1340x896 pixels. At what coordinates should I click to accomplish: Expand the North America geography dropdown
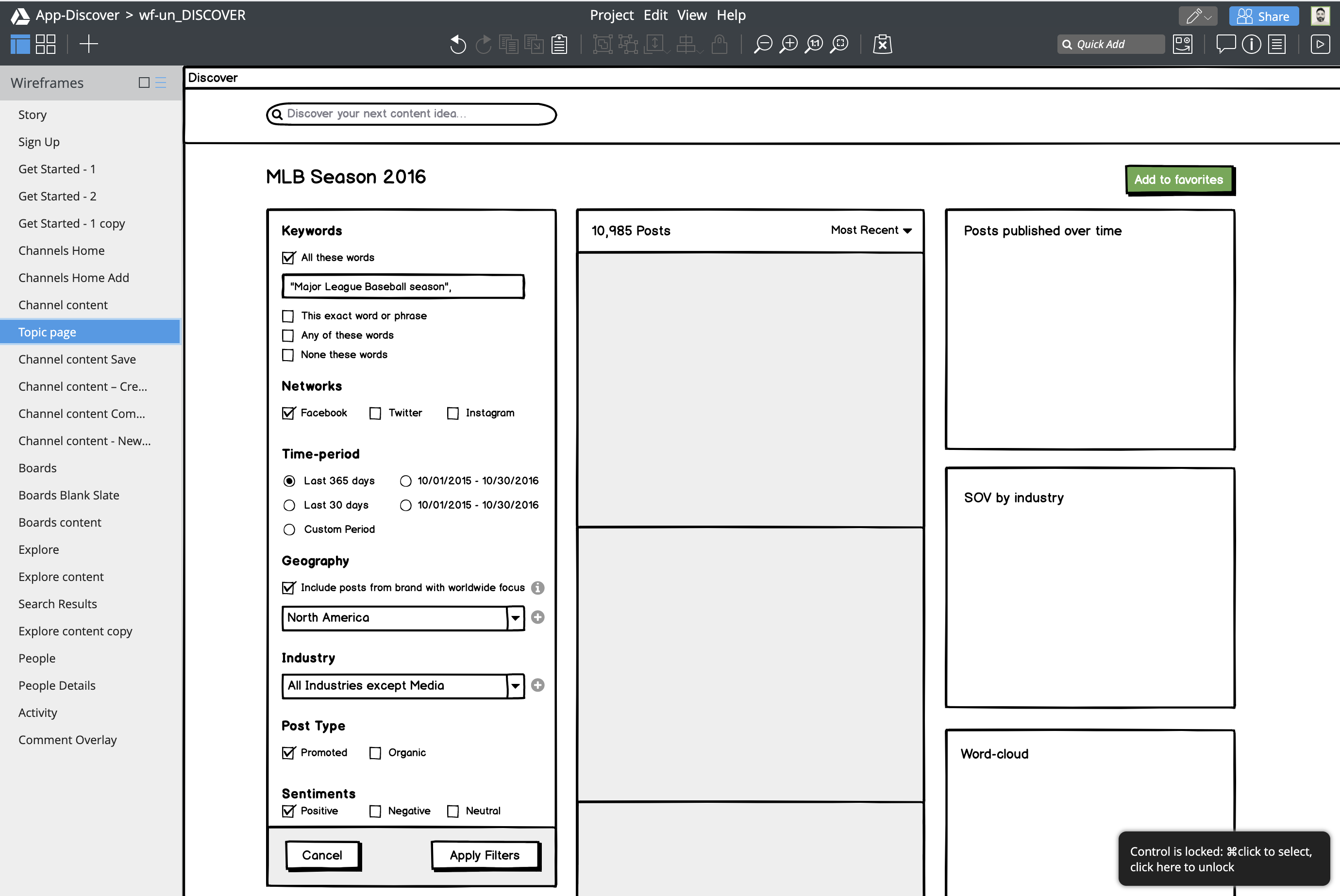(x=515, y=618)
